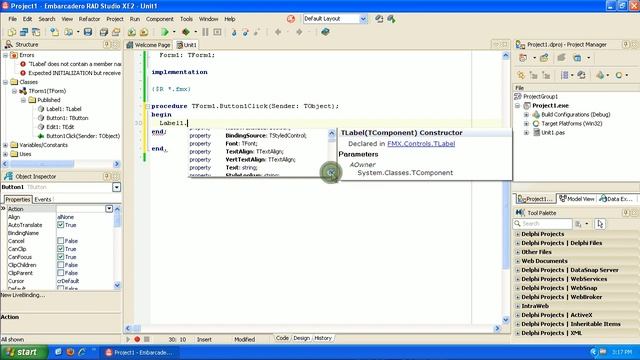Click the Back navigation arrow icon
640x360 pixels.
coord(278,32)
